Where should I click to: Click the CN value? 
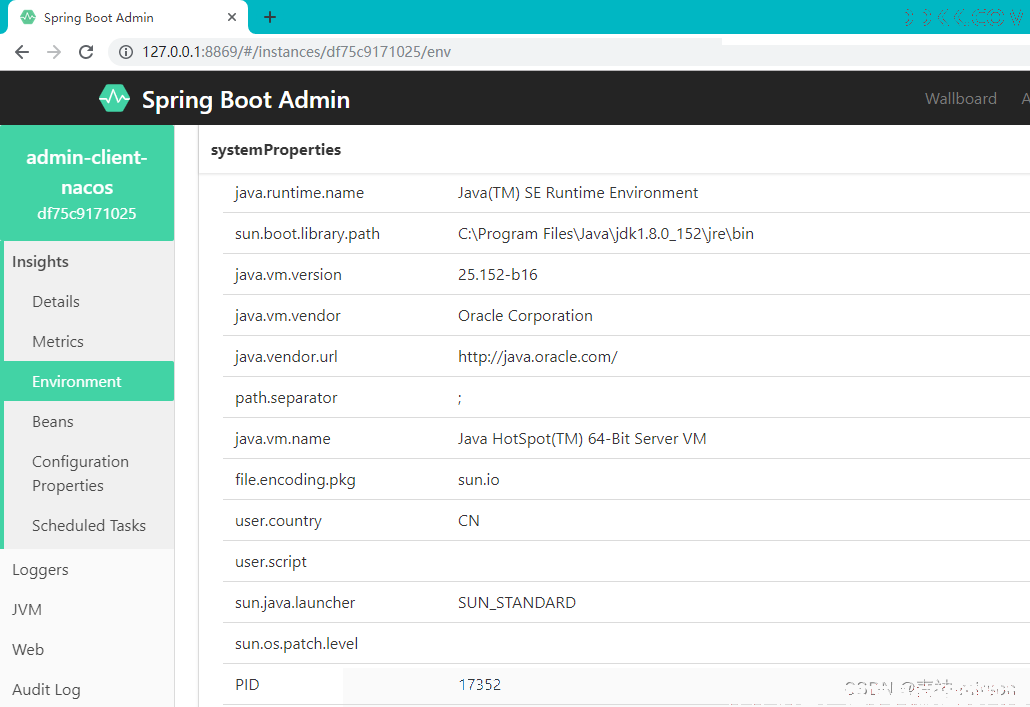468,520
